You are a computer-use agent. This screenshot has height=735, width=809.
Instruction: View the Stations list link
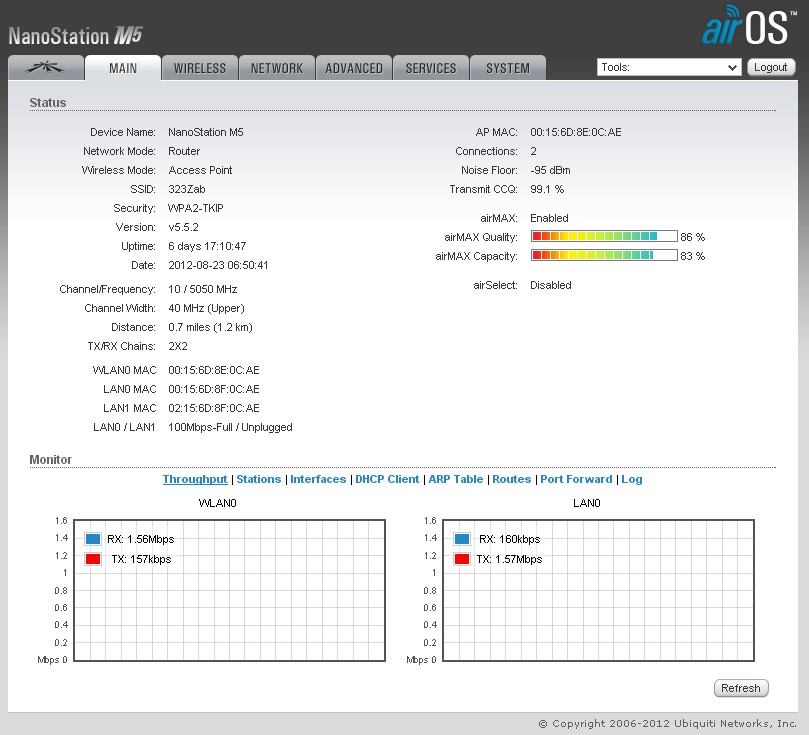pyautogui.click(x=259, y=479)
